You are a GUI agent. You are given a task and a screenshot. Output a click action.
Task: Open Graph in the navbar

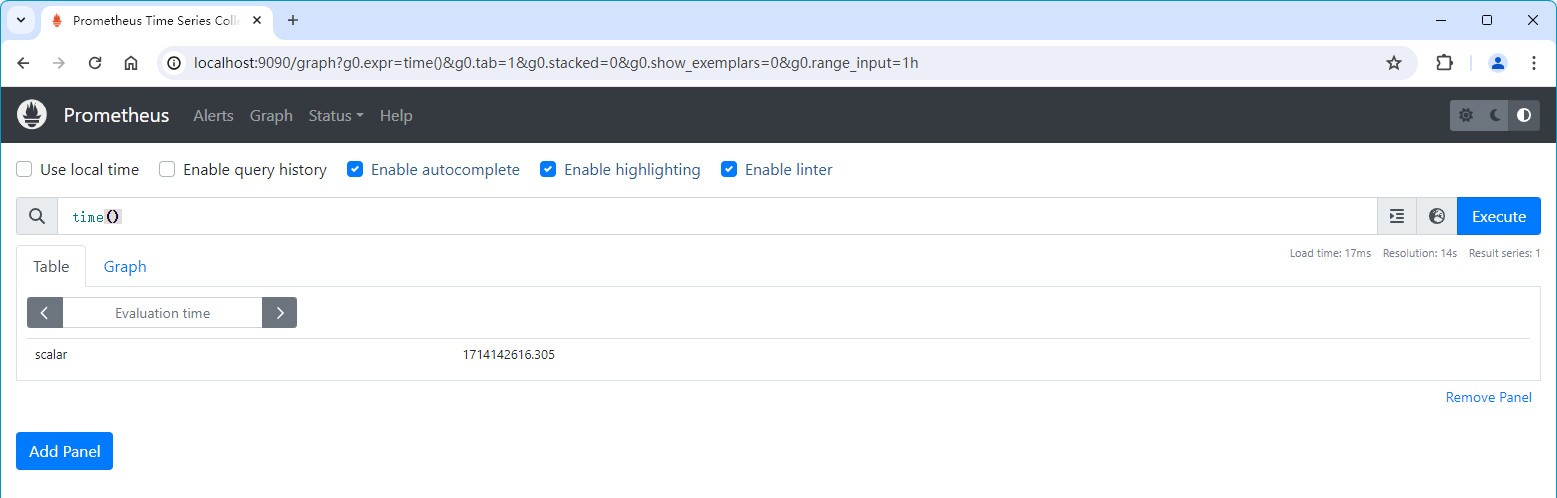point(271,115)
